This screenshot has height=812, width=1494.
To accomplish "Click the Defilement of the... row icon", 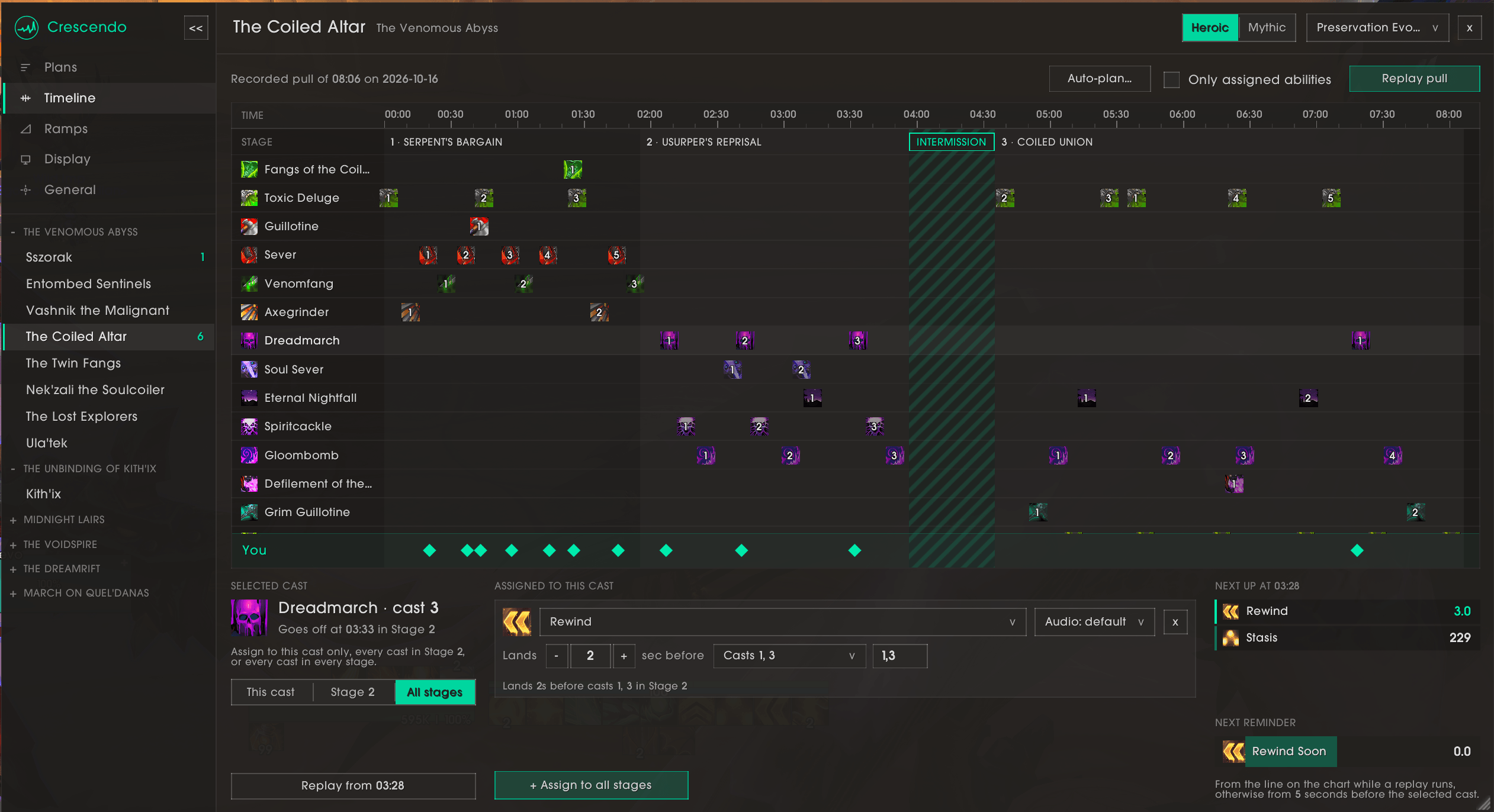I will click(x=249, y=484).
